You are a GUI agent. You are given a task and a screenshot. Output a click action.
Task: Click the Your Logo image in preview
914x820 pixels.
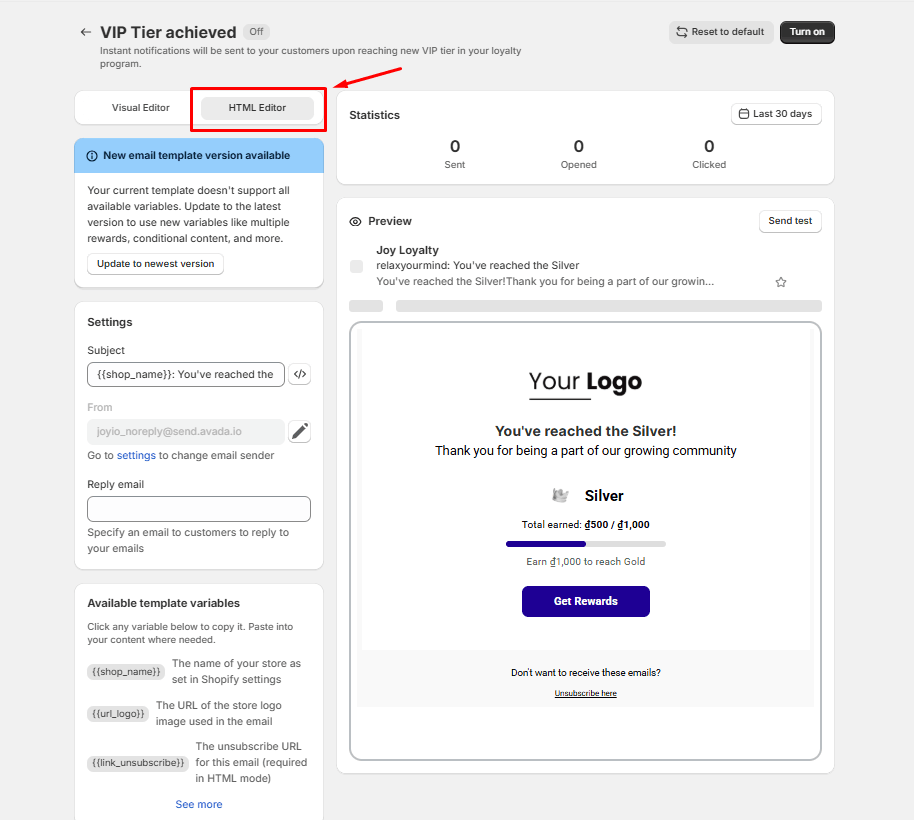pyautogui.click(x=585, y=383)
